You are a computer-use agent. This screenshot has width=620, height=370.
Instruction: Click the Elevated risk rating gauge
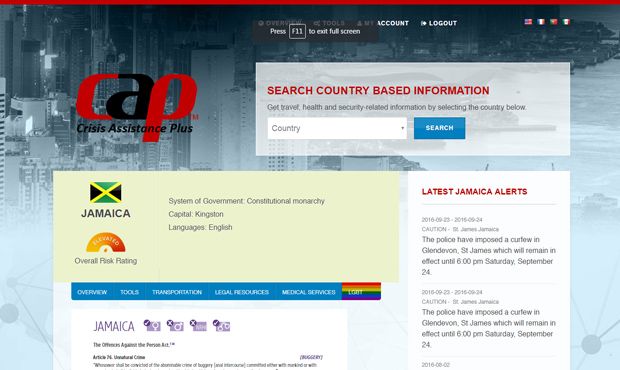[106, 242]
